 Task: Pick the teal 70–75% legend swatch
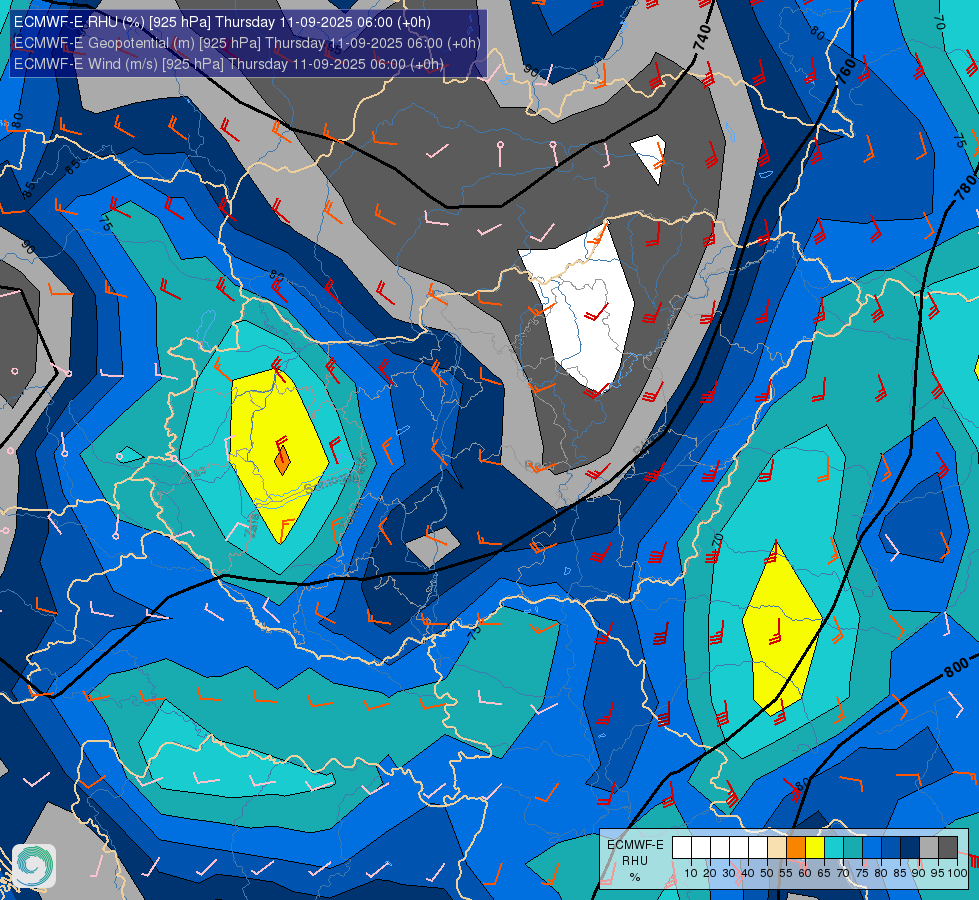[x=853, y=848]
